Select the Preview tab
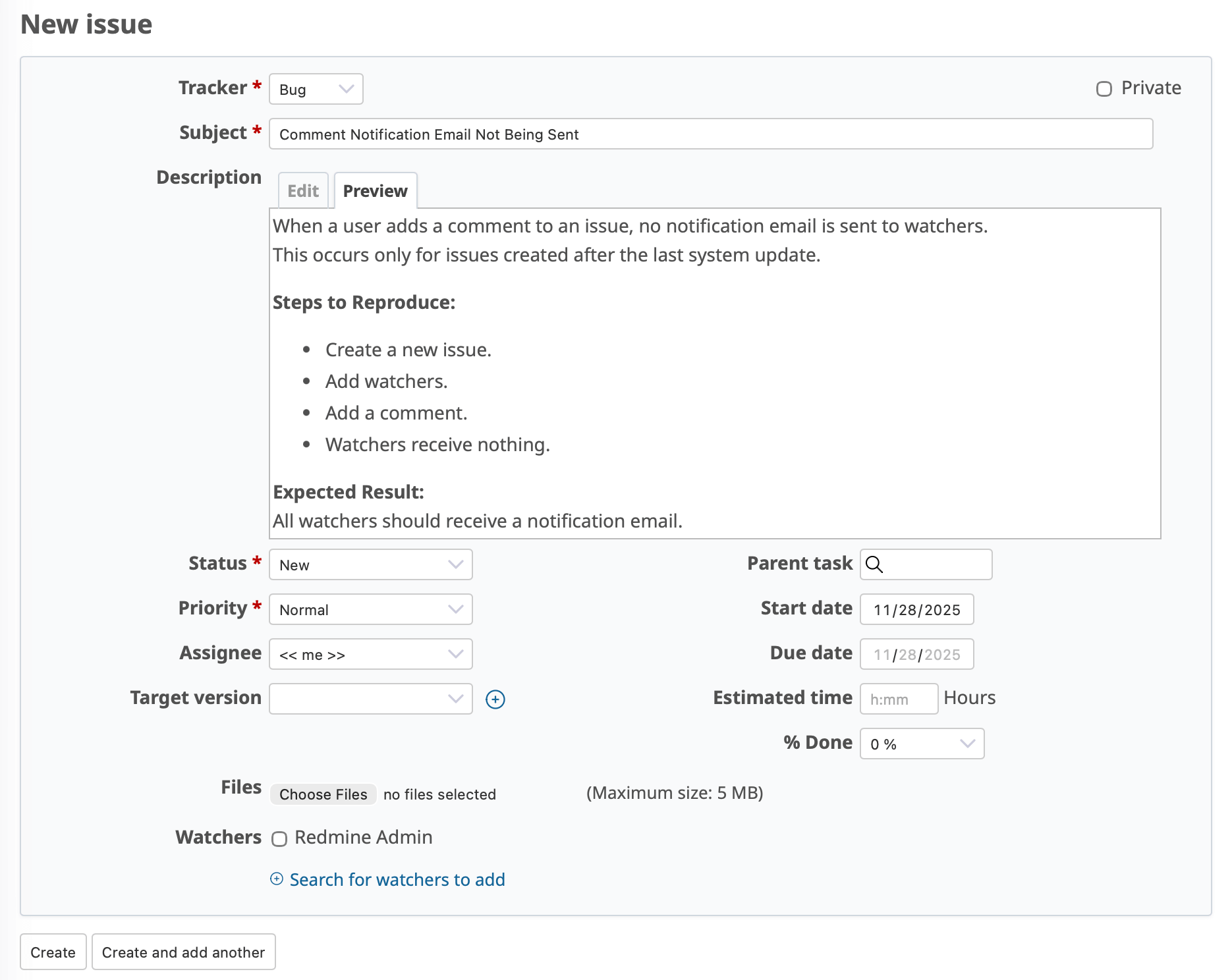 tap(375, 191)
